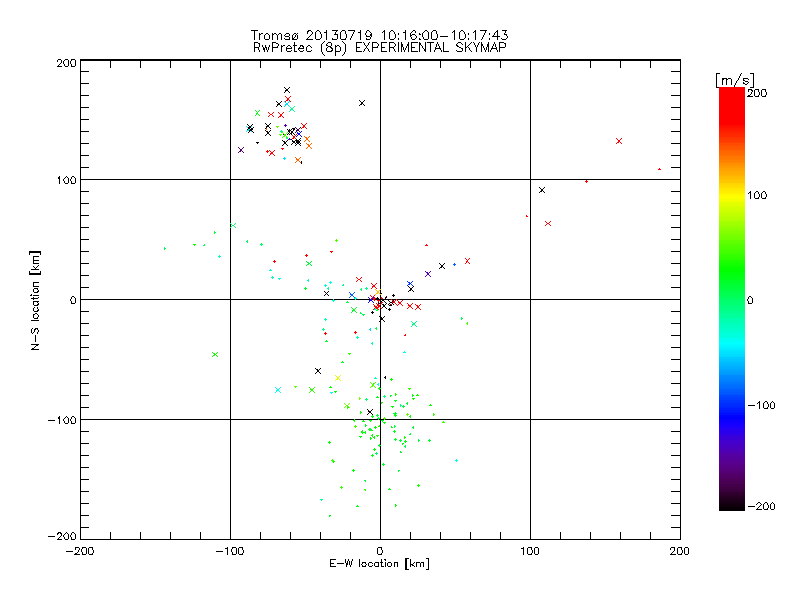Select the cyan X marker near -68 km east, -75 km north

[278, 390]
